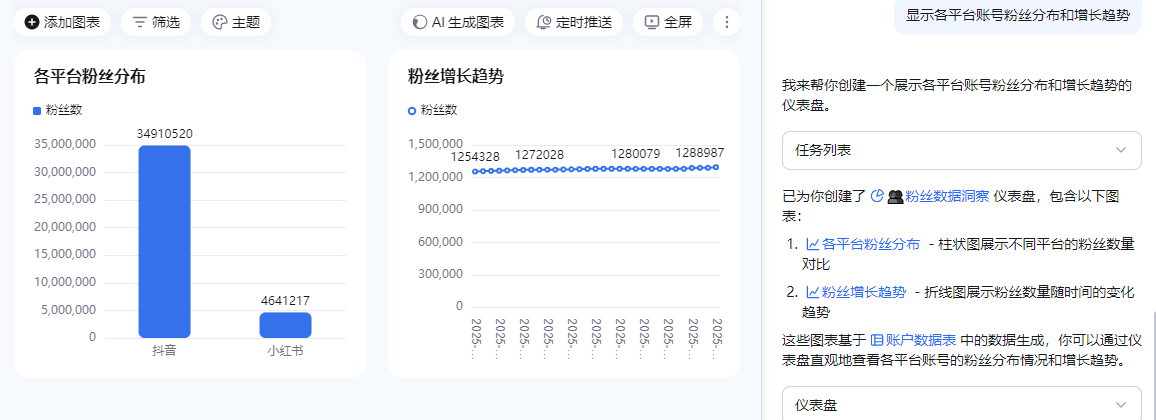1156x420 pixels.
Task: Click the 900,000 axis label
Action: click(439, 209)
